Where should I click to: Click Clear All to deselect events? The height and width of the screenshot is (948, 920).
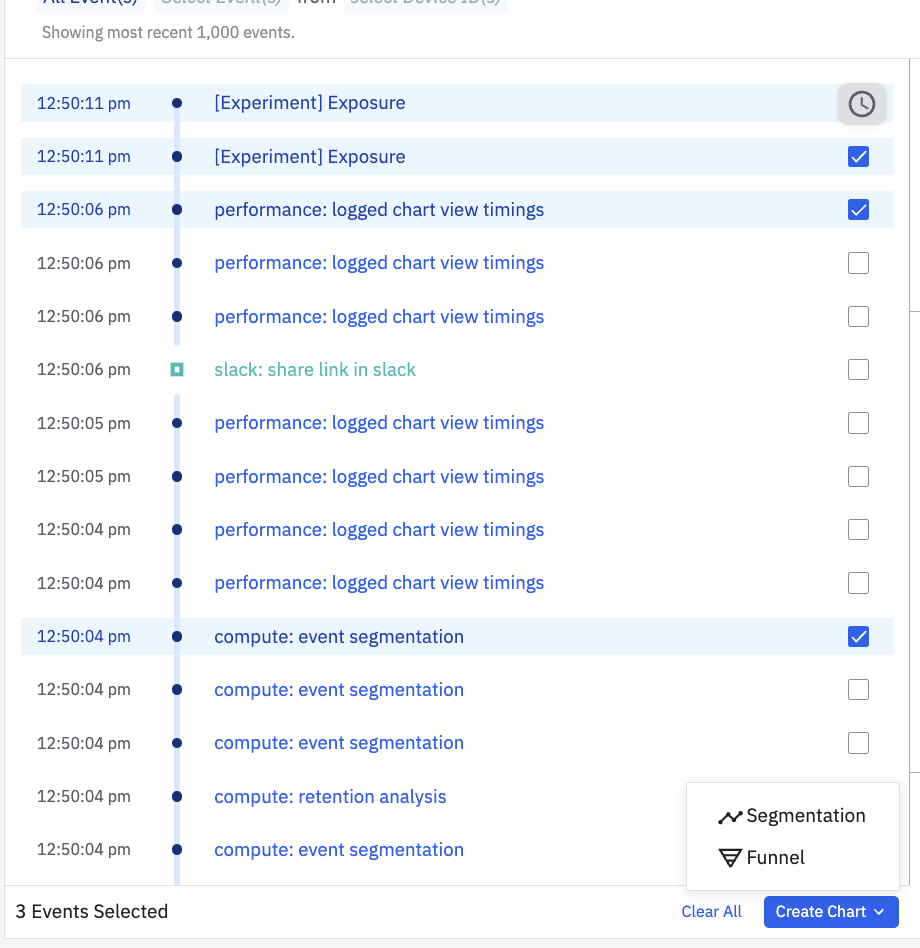point(711,912)
